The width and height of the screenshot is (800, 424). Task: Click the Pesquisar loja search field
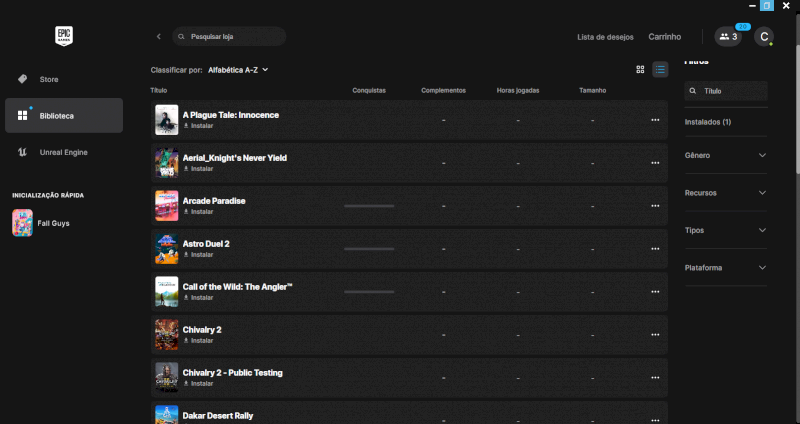[229, 37]
